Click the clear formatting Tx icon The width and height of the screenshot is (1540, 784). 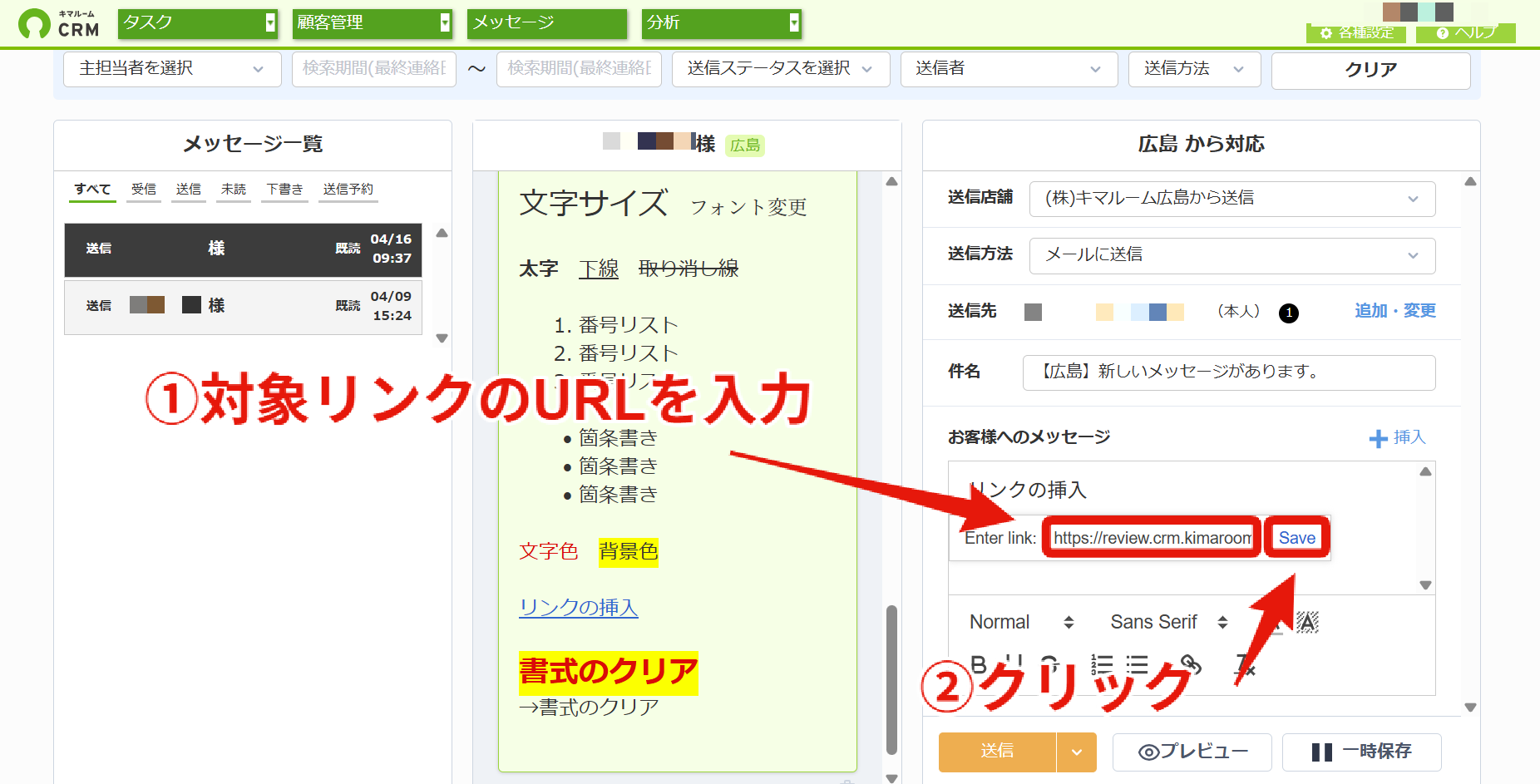point(1245,664)
